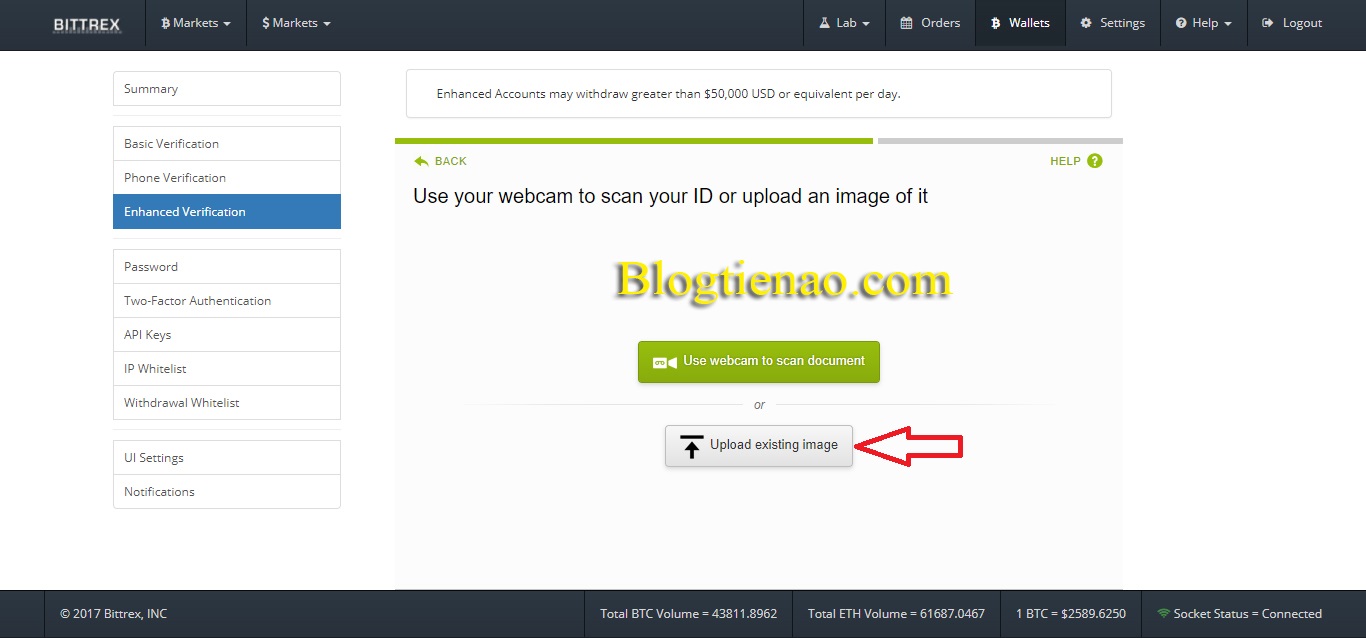This screenshot has height=638, width=1366.
Task: Expand the Dollar Markets dropdown
Action: tap(296, 23)
